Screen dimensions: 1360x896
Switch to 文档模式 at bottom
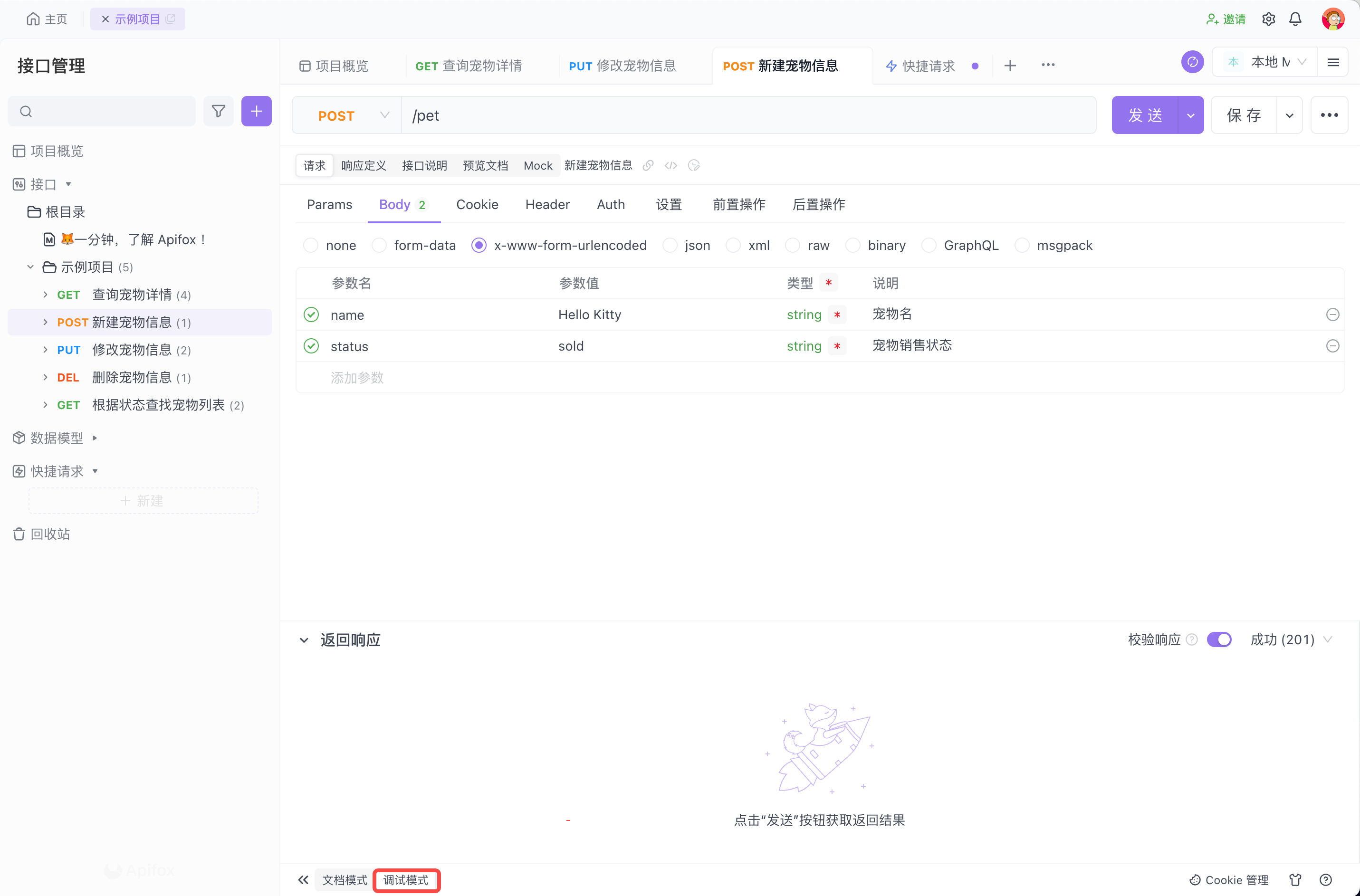click(345, 880)
